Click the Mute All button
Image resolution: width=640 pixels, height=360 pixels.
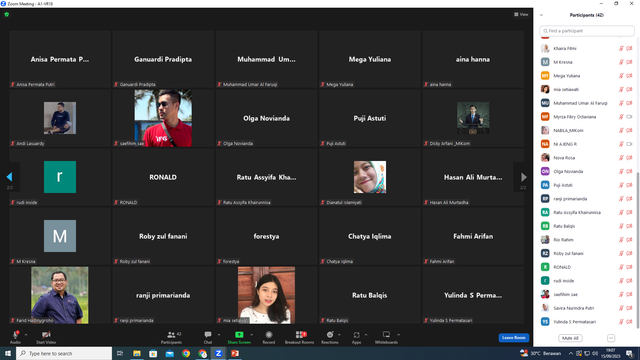[570, 338]
